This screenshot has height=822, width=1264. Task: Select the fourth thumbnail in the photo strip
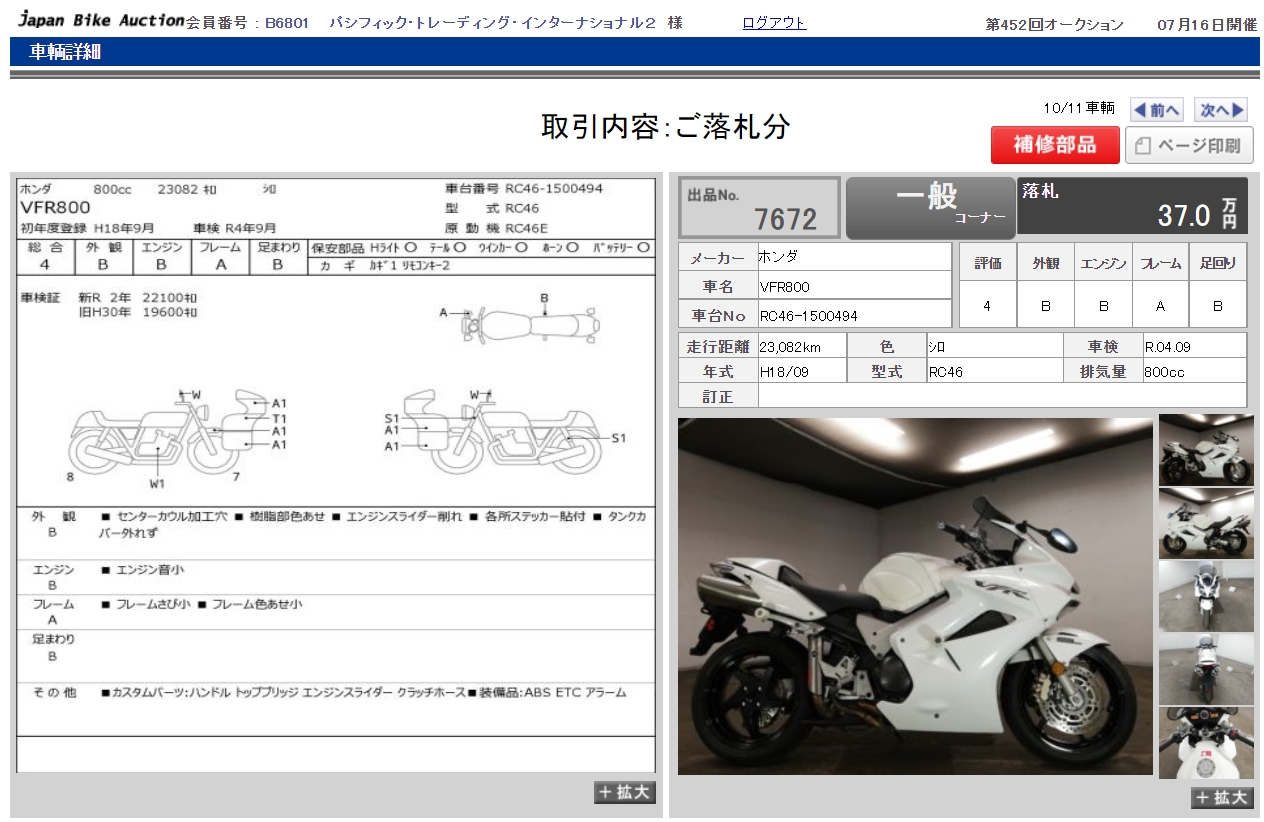tap(1206, 669)
